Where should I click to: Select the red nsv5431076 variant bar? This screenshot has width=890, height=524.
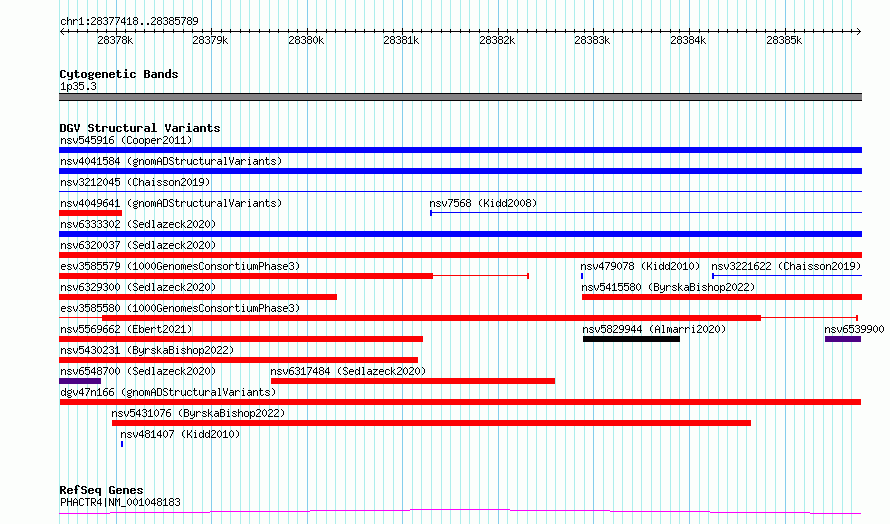click(x=431, y=423)
